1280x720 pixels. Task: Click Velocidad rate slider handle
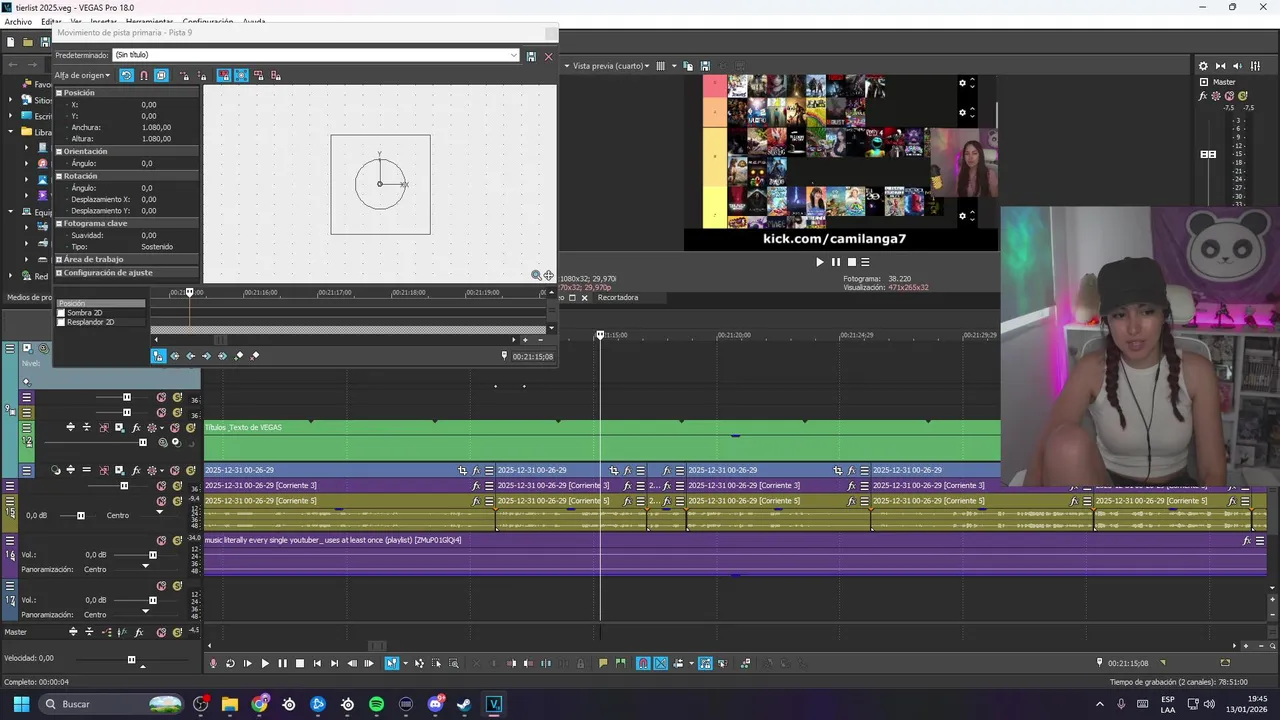(131, 659)
